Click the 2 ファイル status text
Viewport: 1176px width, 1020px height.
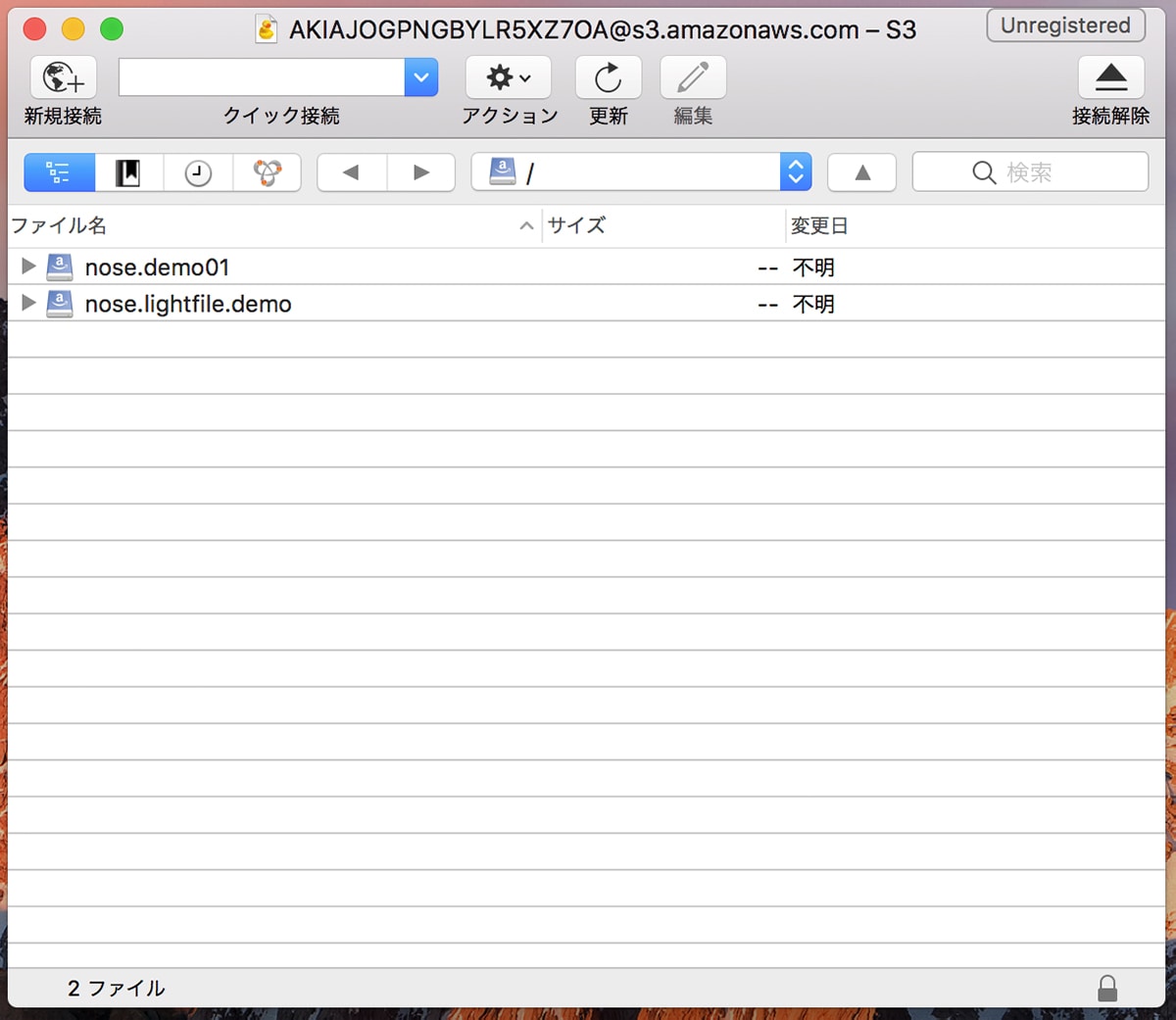[x=117, y=988]
